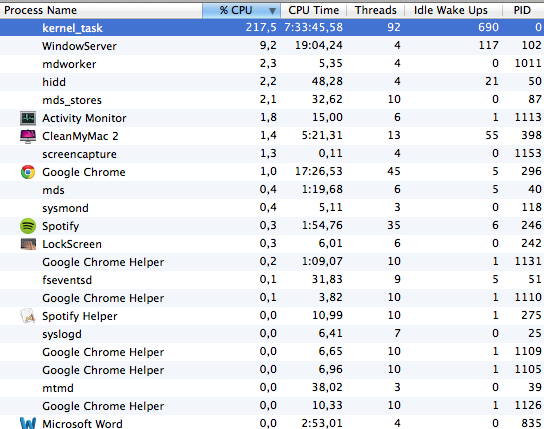
Task: Sort by CPU Time column header
Action: coord(314,10)
